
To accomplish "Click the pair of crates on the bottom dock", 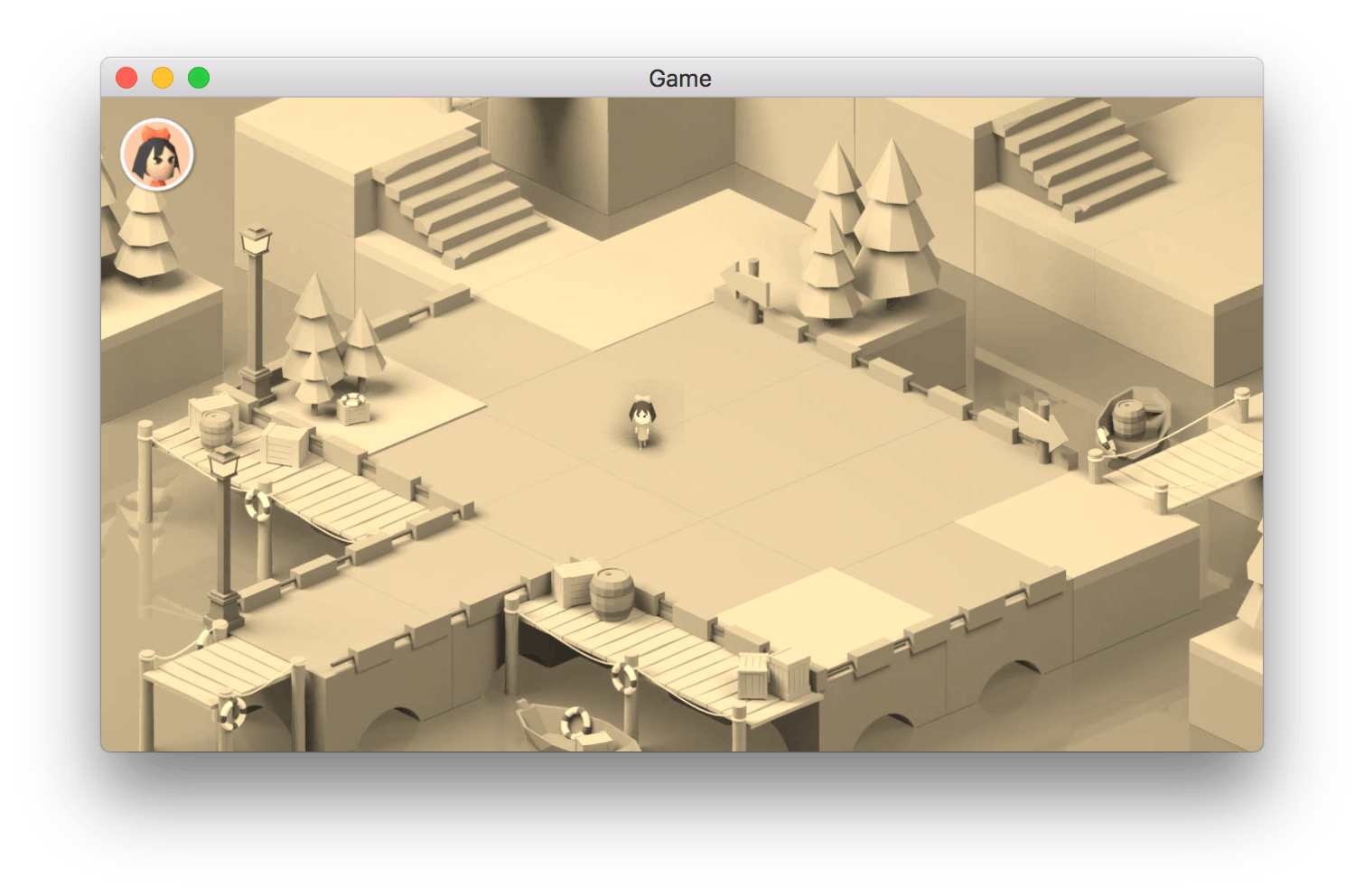I will click(774, 675).
